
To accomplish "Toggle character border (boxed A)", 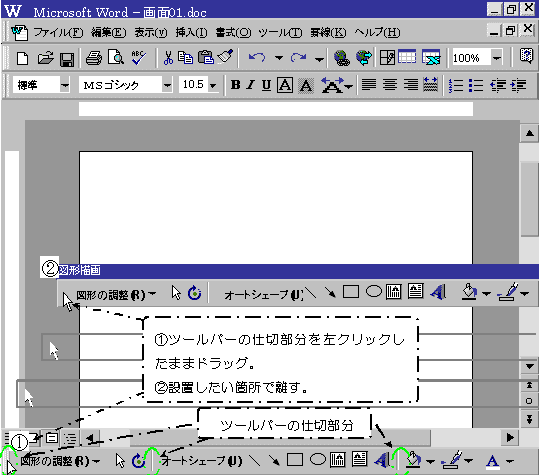I will (x=285, y=85).
